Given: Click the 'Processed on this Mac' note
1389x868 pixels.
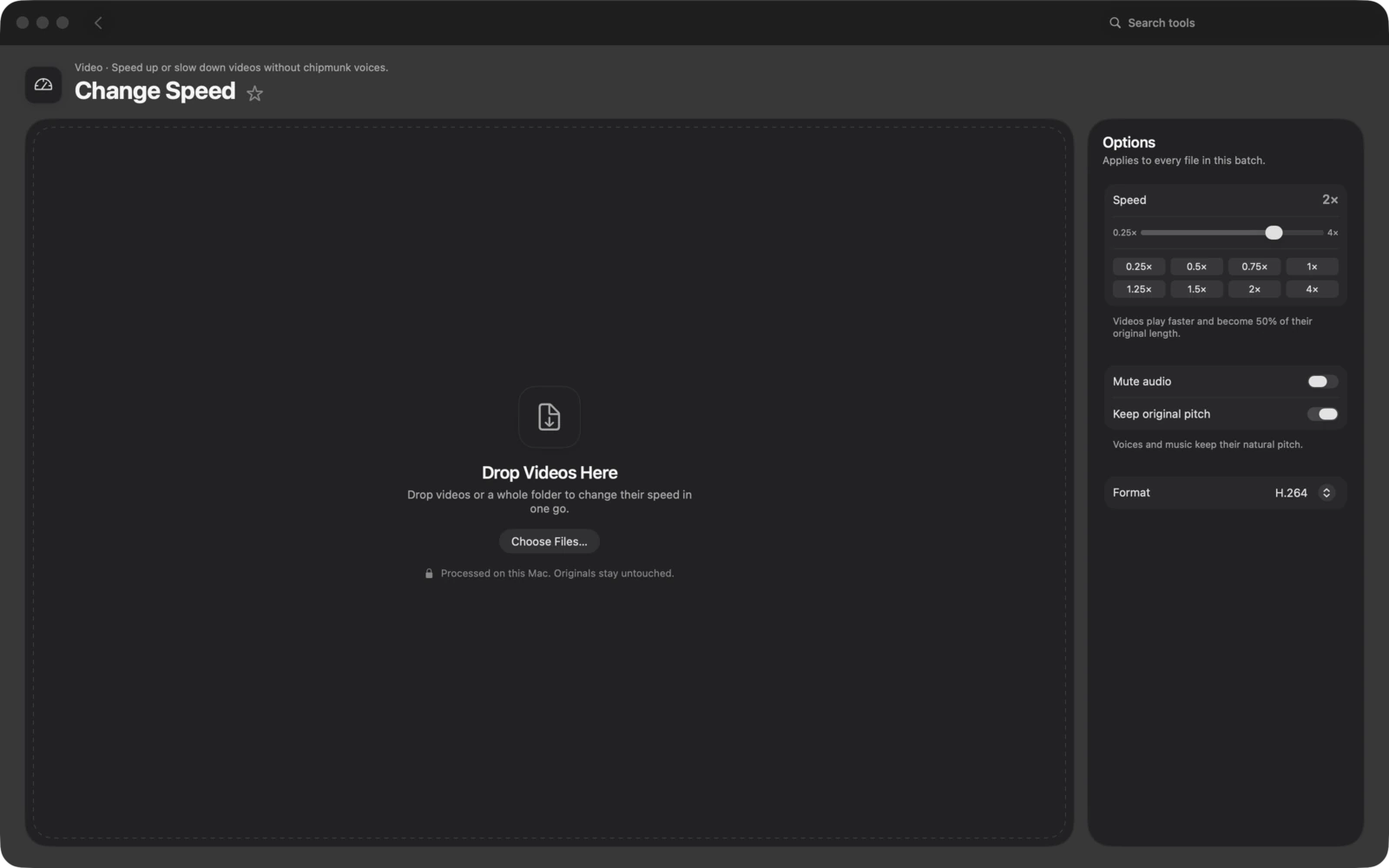Looking at the screenshot, I should (x=557, y=574).
